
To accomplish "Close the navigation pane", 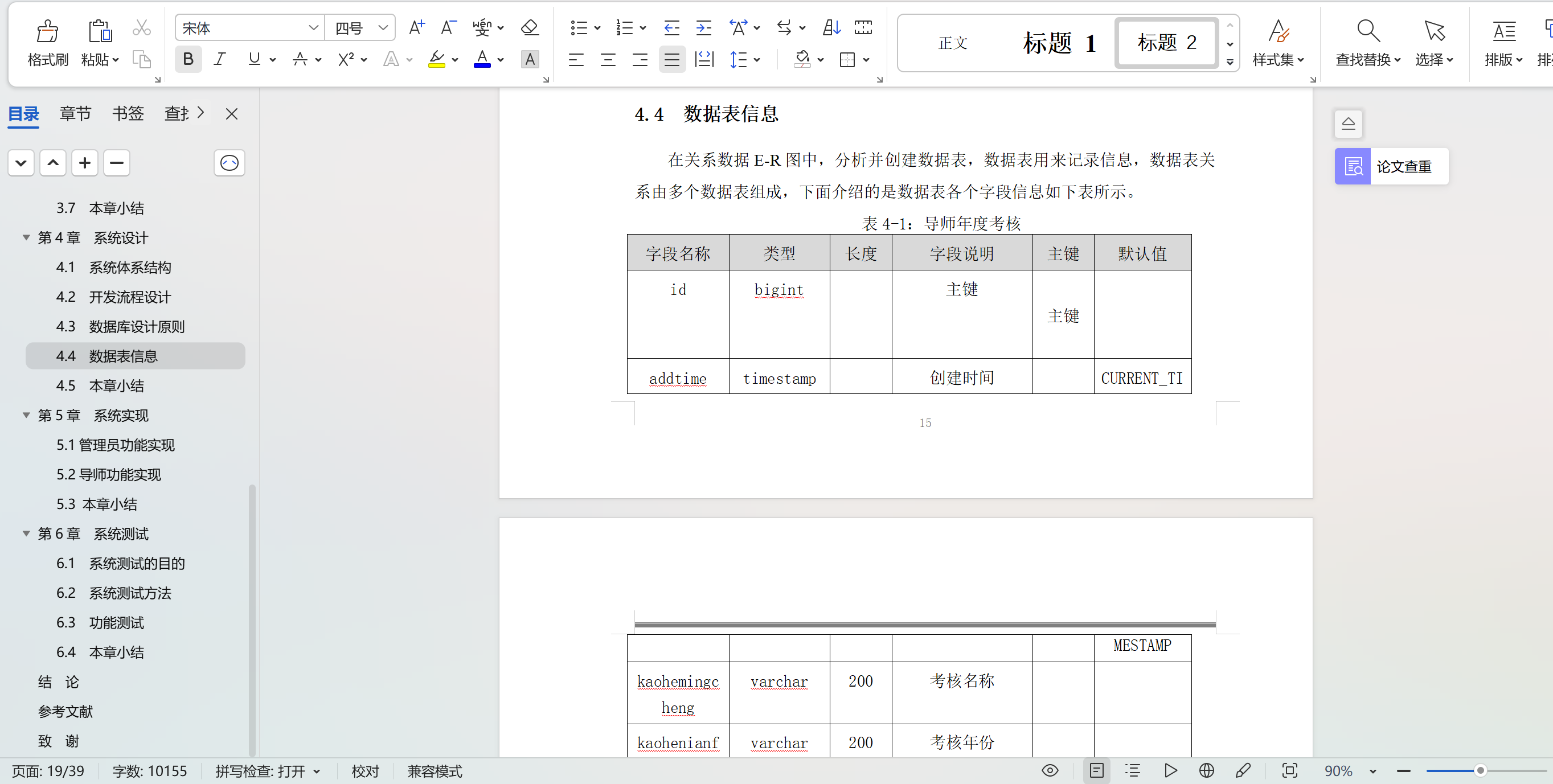I will pyautogui.click(x=232, y=113).
